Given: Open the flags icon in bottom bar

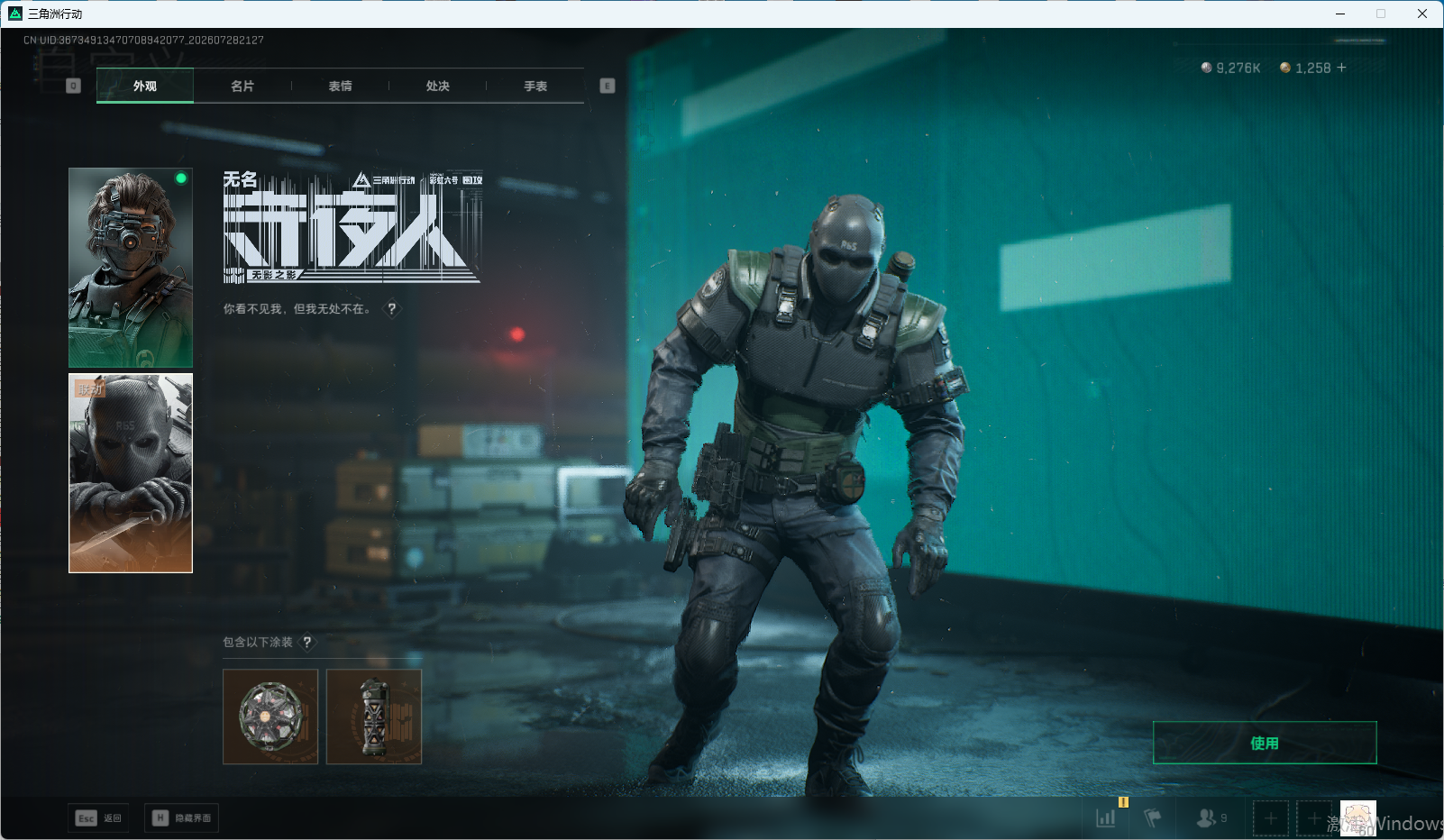Looking at the screenshot, I should pyautogui.click(x=1152, y=818).
